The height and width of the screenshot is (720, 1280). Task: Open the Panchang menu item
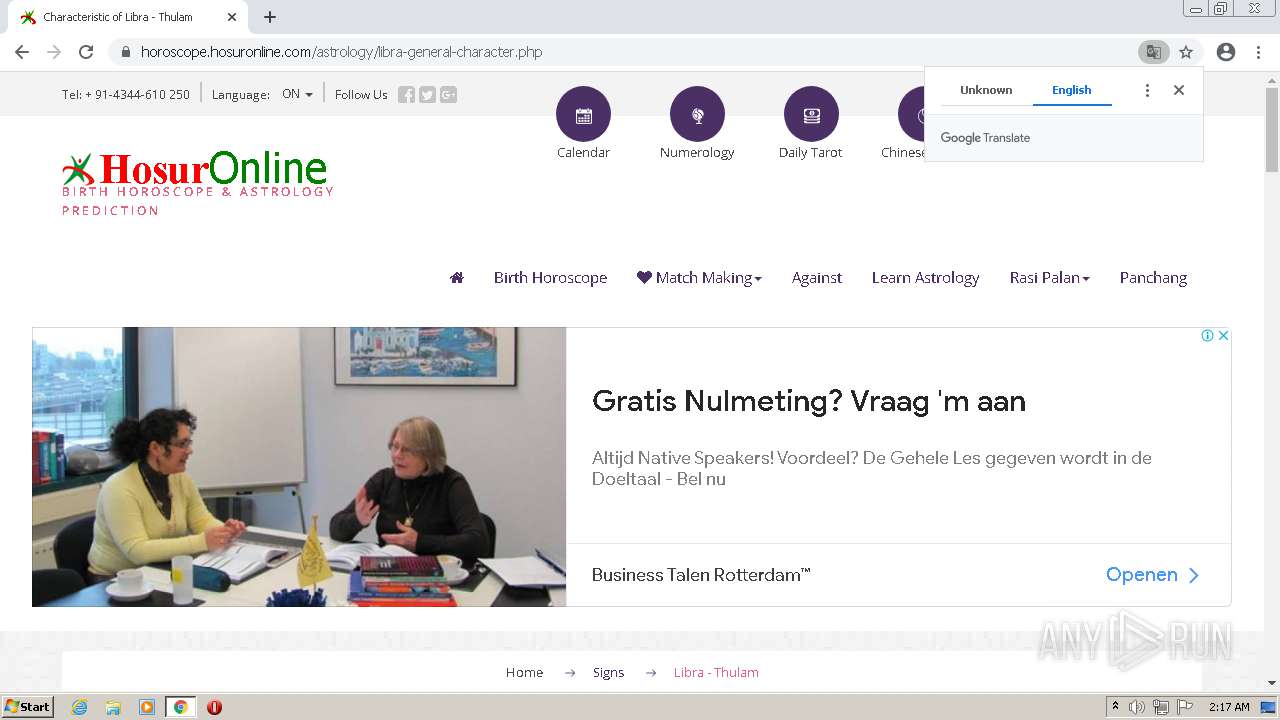pyautogui.click(x=1153, y=278)
